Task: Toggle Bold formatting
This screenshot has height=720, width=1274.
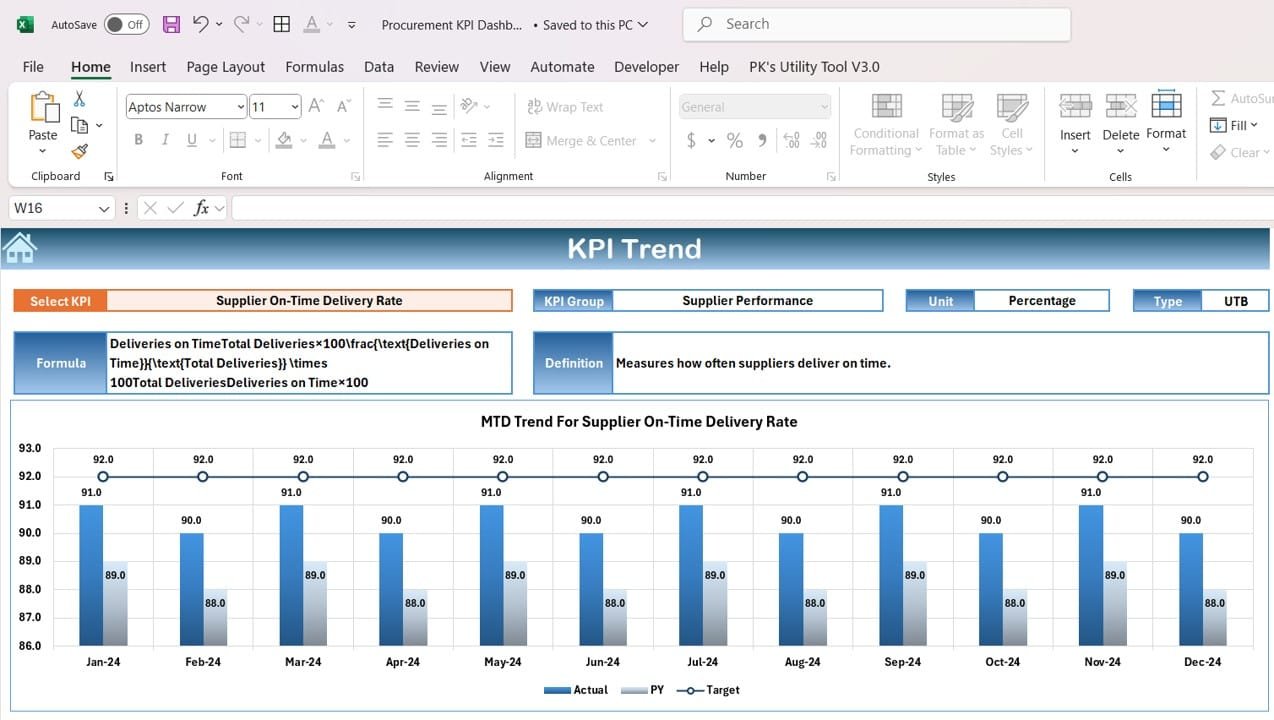Action: click(x=138, y=140)
